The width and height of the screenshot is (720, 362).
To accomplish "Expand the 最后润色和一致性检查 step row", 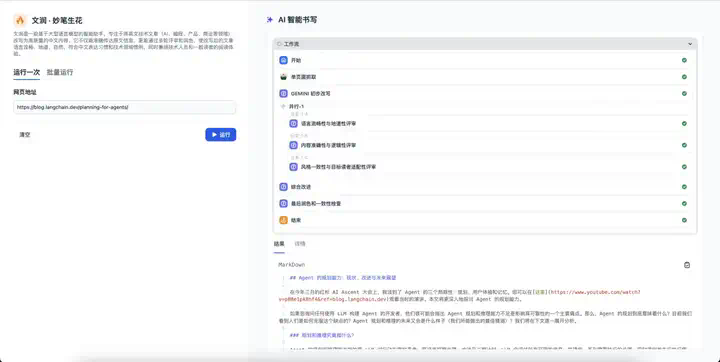I will 484,204.
